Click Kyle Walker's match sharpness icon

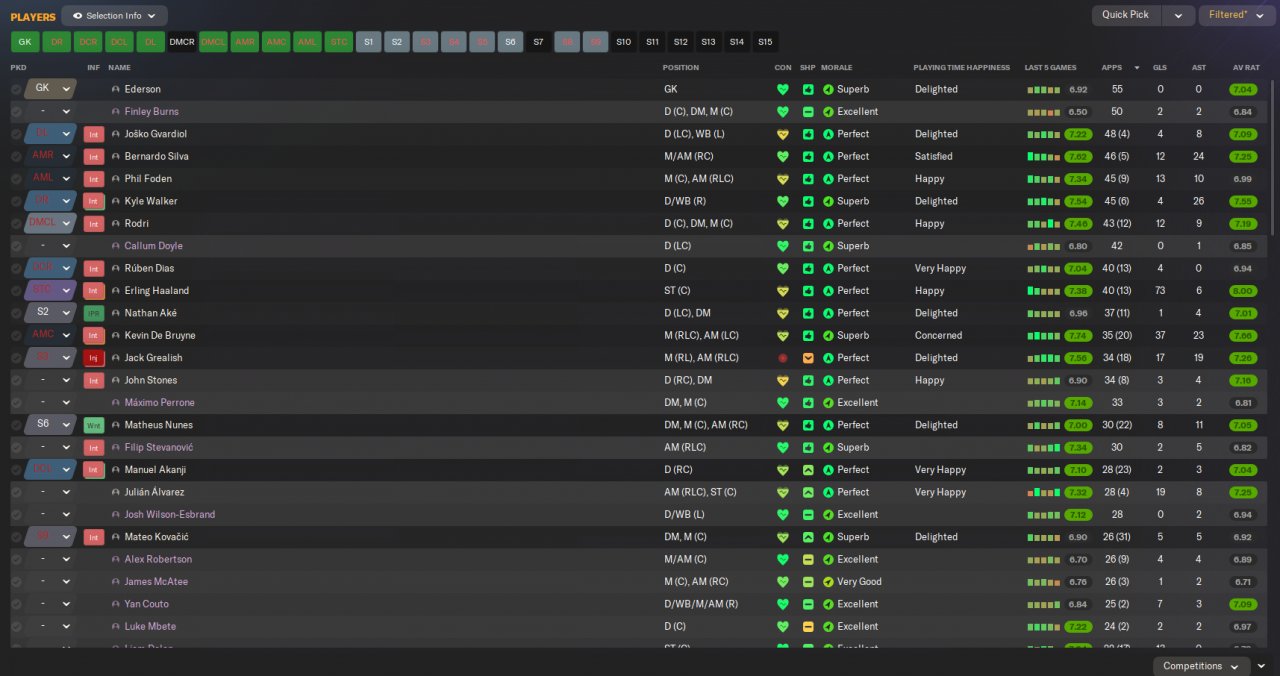808,201
